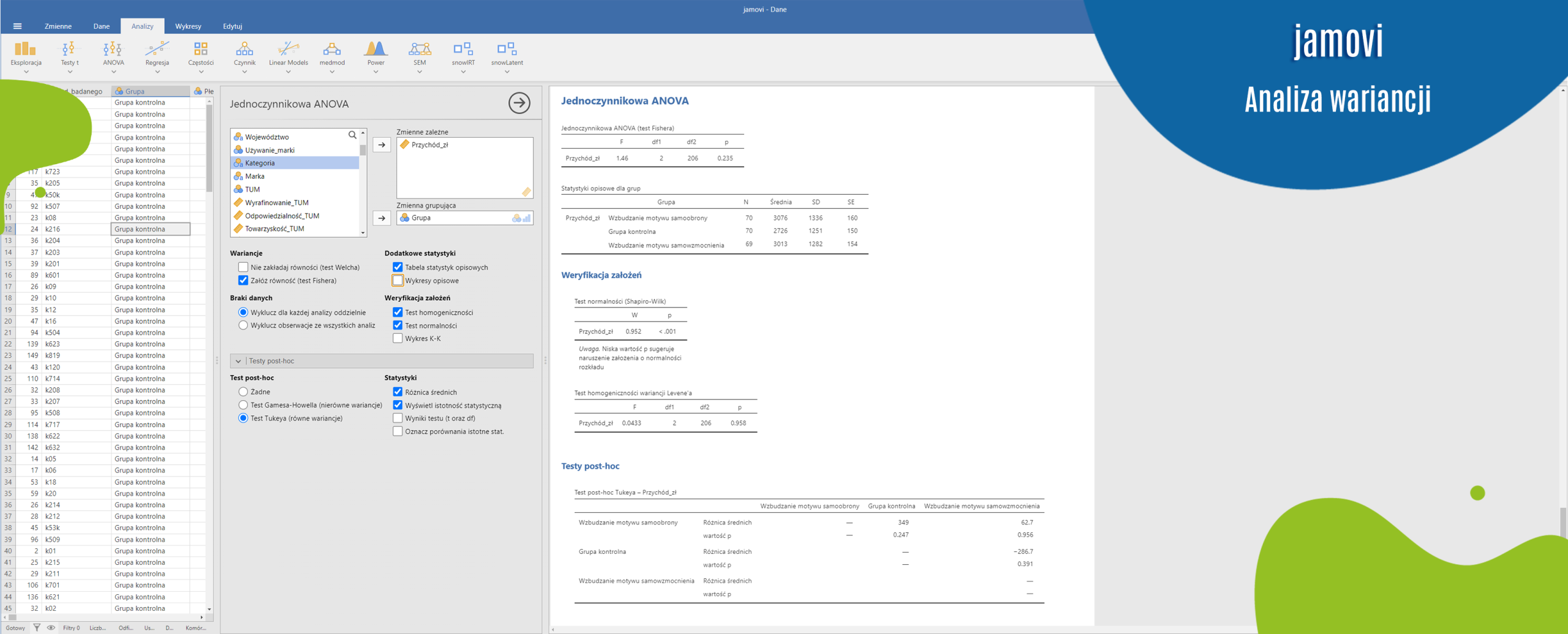Collapse the Testy post-hoc section
Image resolution: width=1568 pixels, height=634 pixels.
pos(238,361)
